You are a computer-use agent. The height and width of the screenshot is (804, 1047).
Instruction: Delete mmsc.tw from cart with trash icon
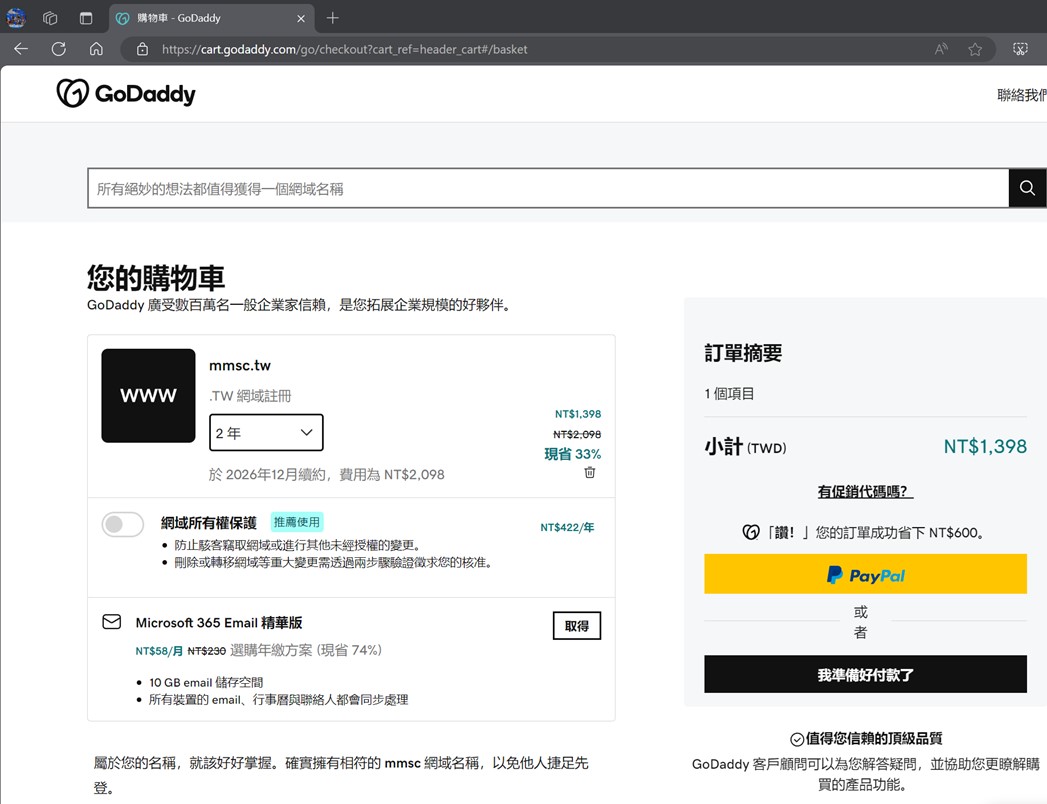590,473
